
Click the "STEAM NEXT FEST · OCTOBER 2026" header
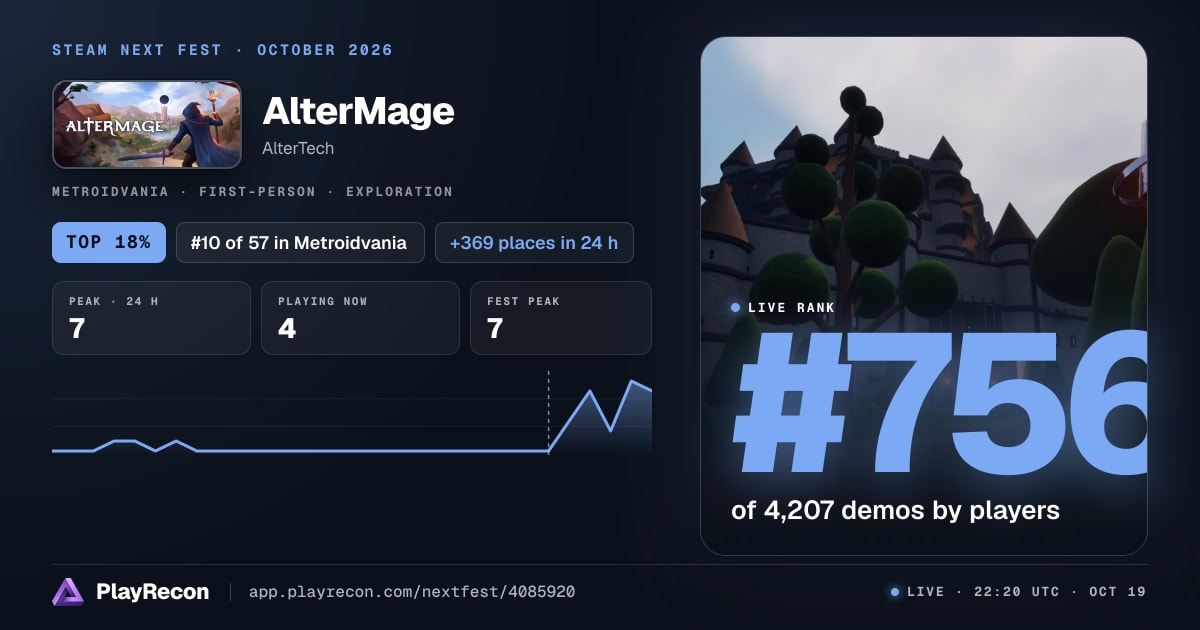coord(222,50)
